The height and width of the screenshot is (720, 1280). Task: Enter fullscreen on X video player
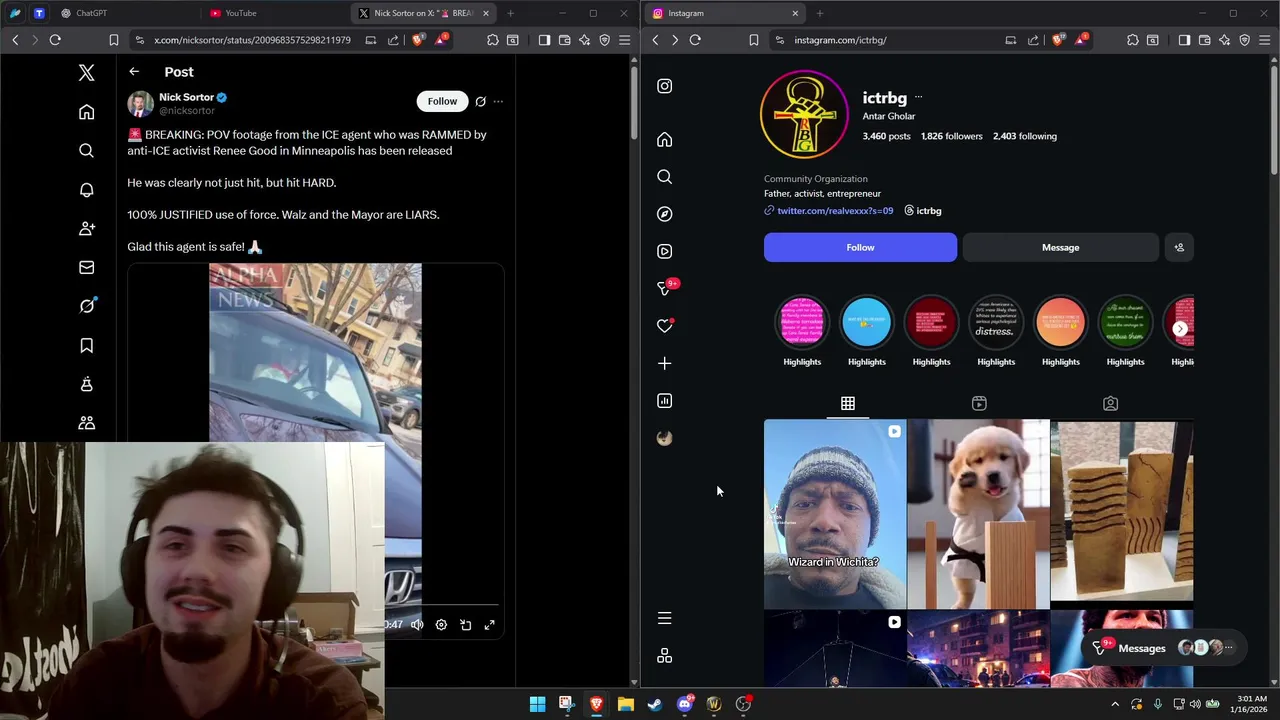tap(490, 625)
